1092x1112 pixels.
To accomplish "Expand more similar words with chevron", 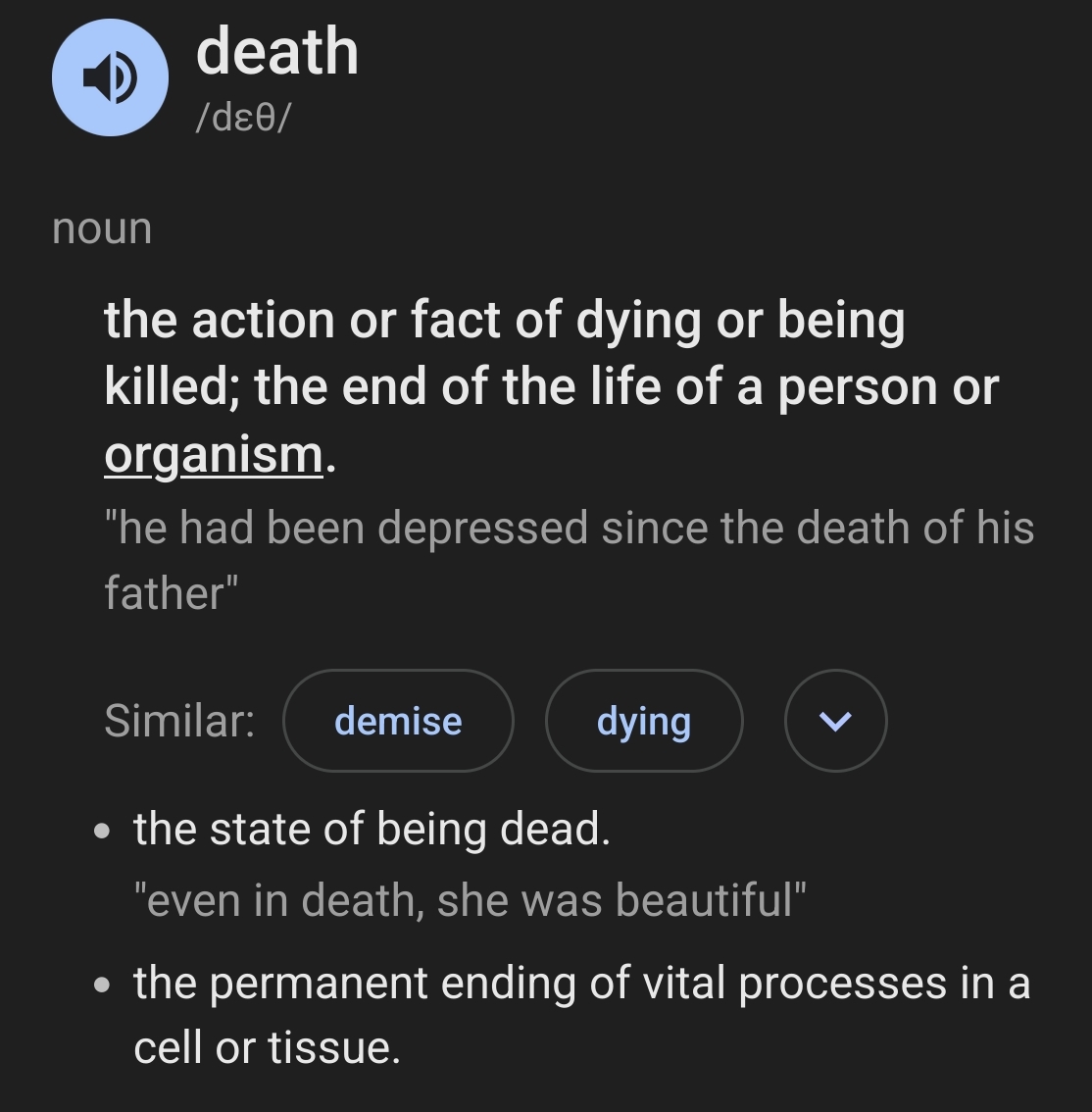I will pyautogui.click(x=835, y=721).
